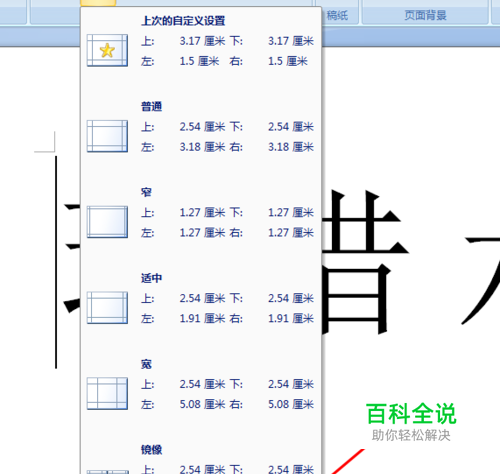Click the 1.27 厘米 right value in 窄
Image resolution: width=500 pixels, height=474 pixels.
(291, 233)
